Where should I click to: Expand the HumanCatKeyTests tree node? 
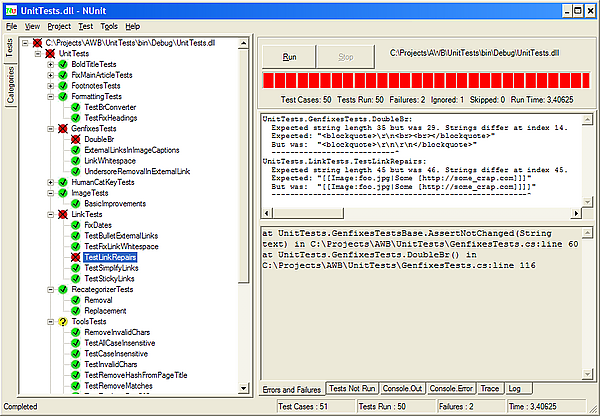tap(50, 182)
